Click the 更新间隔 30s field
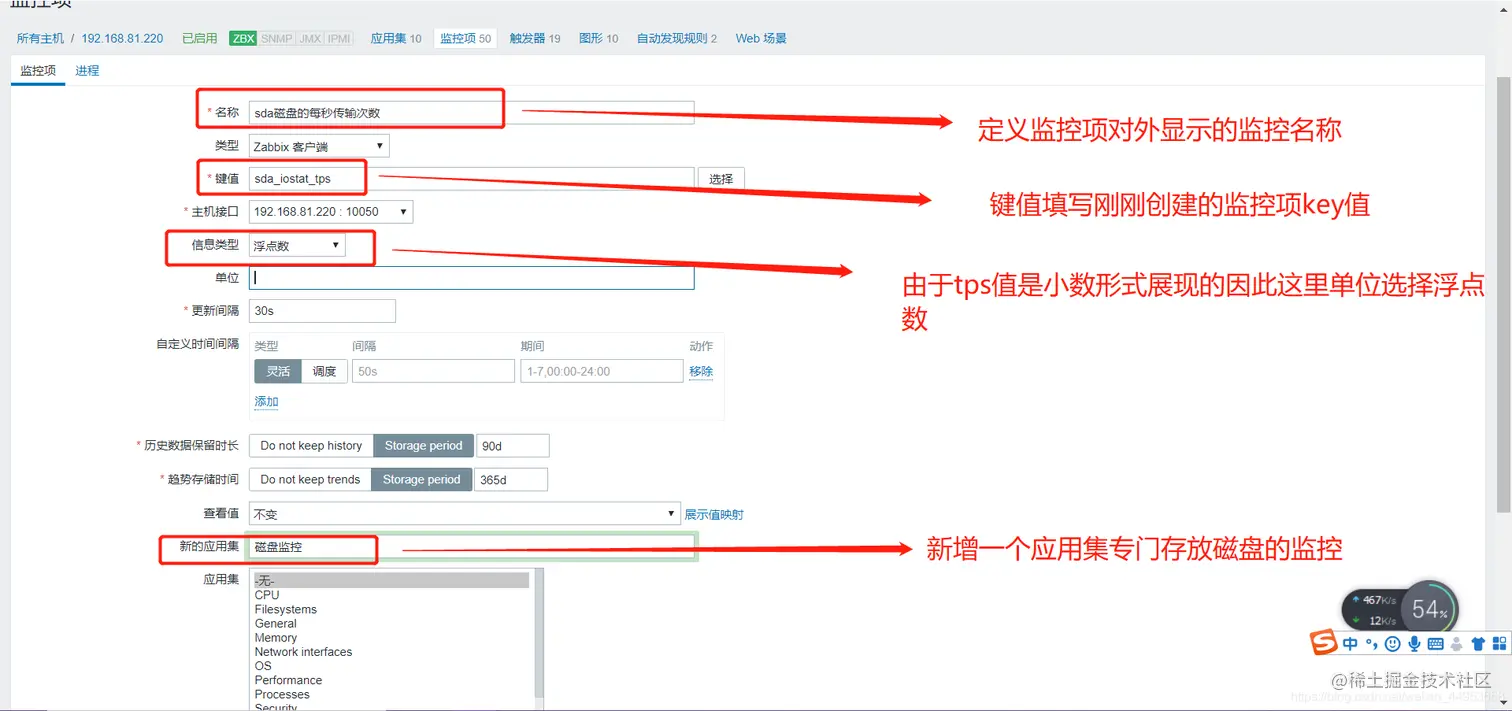This screenshot has width=1512, height=711. tap(322, 311)
